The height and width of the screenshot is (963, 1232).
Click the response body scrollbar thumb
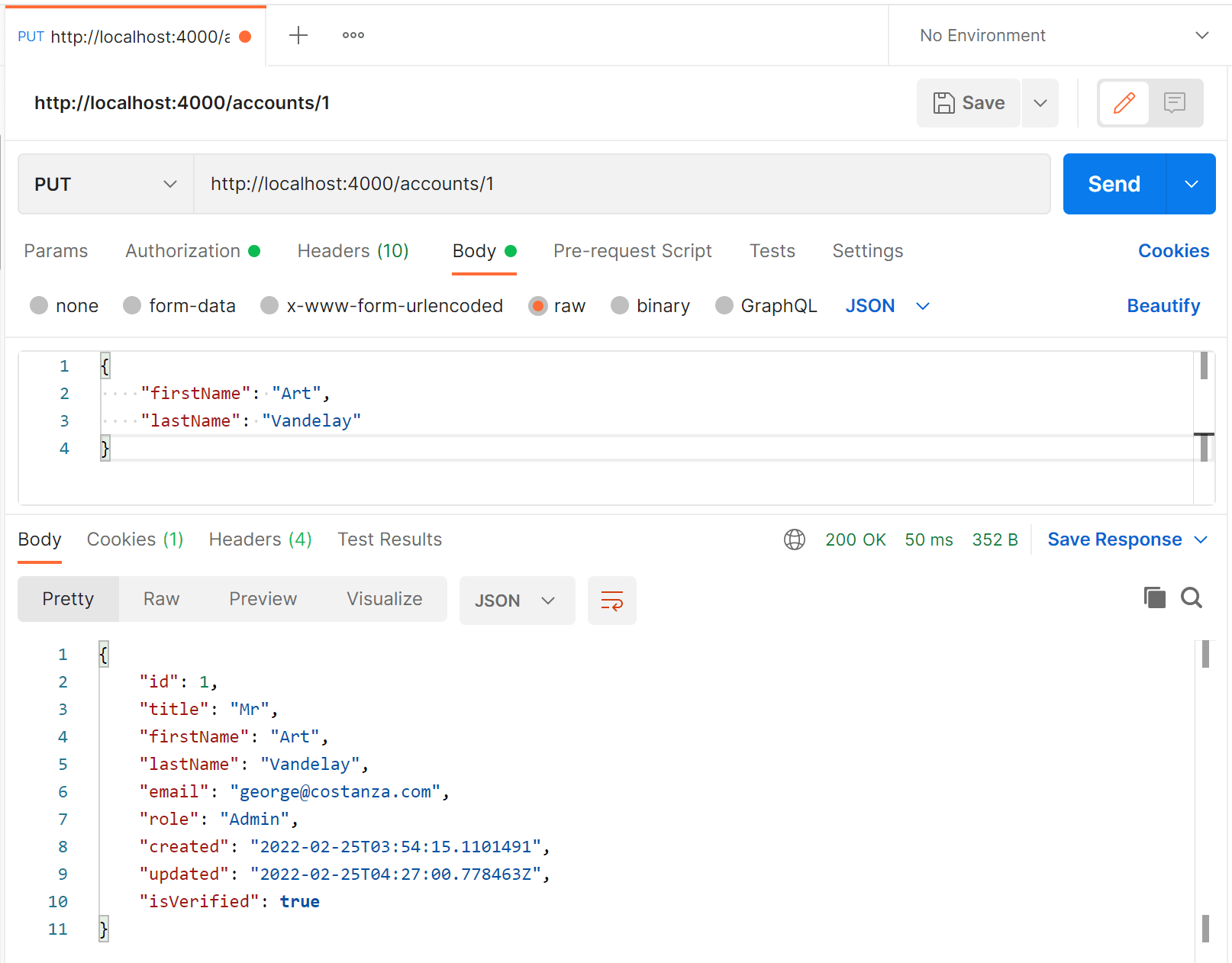[1205, 654]
